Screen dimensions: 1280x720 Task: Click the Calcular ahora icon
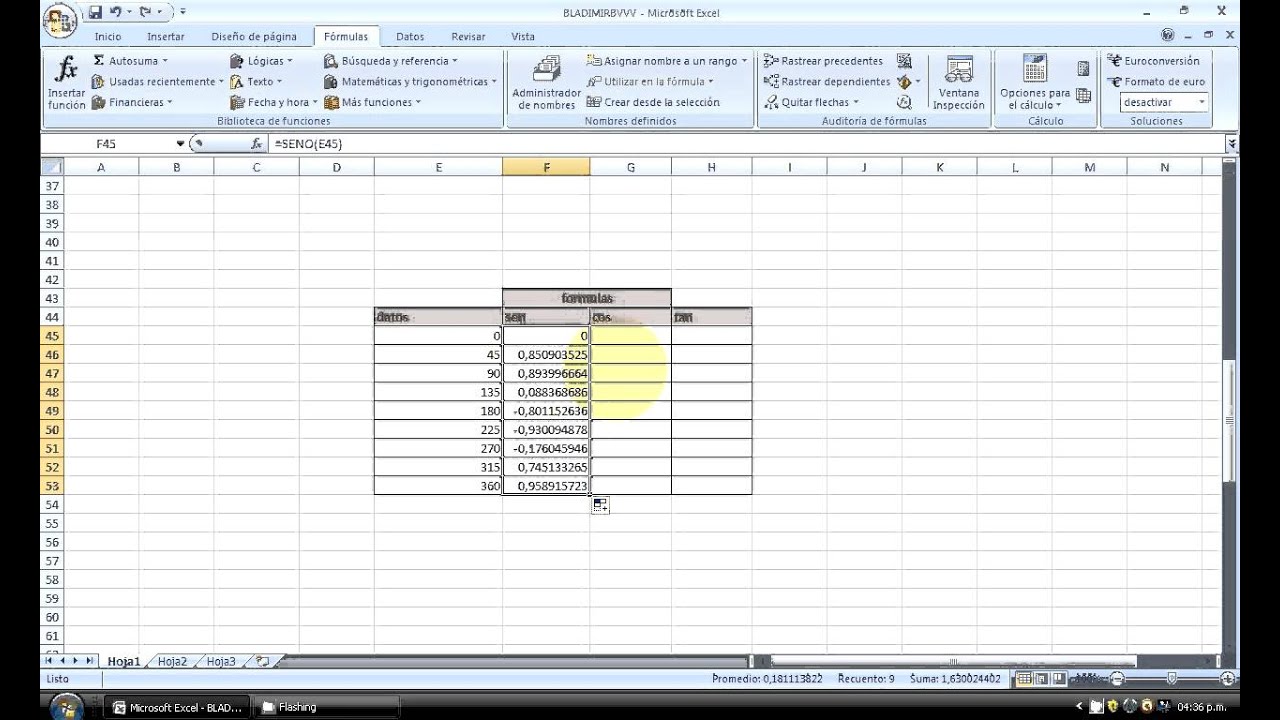[1083, 69]
